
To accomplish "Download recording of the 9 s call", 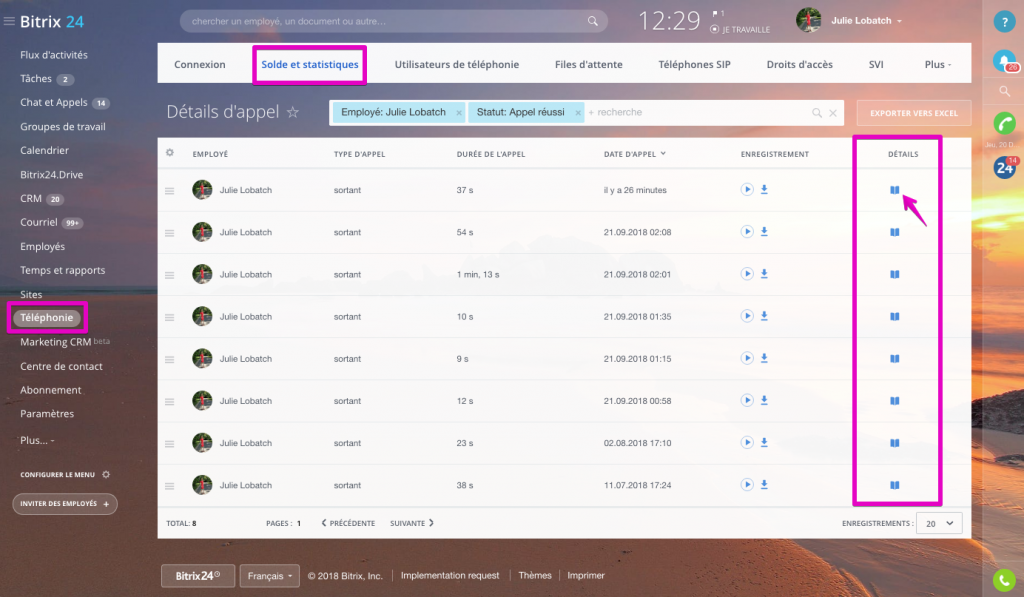I will pos(764,358).
